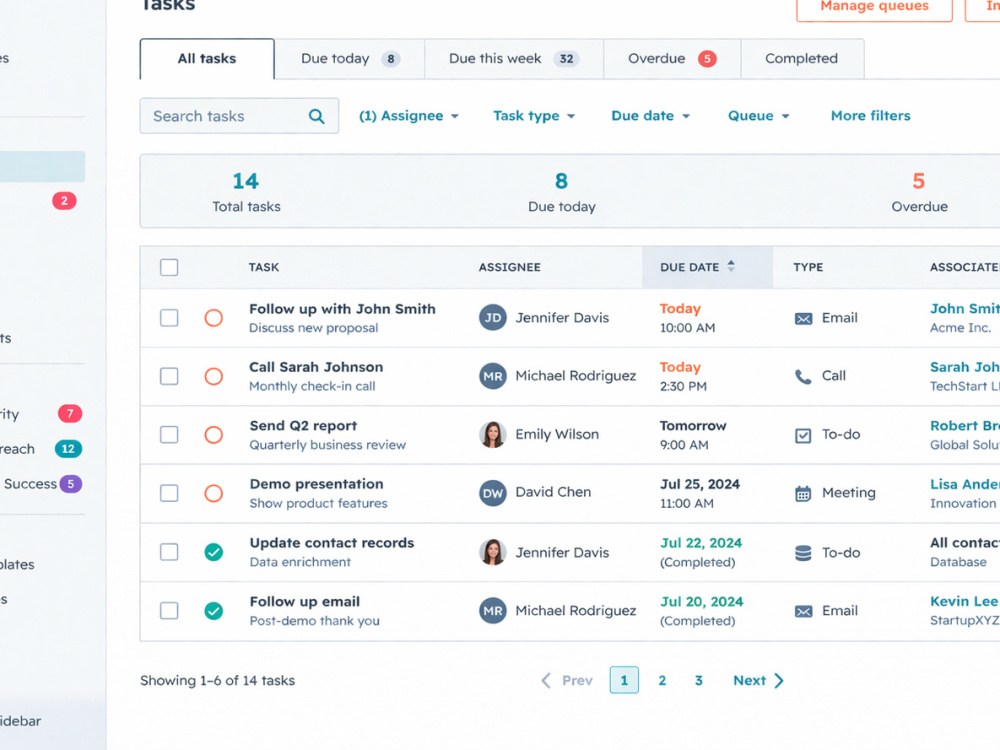Open the Task type filter dropdown
This screenshot has height=750, width=1000.
[534, 116]
